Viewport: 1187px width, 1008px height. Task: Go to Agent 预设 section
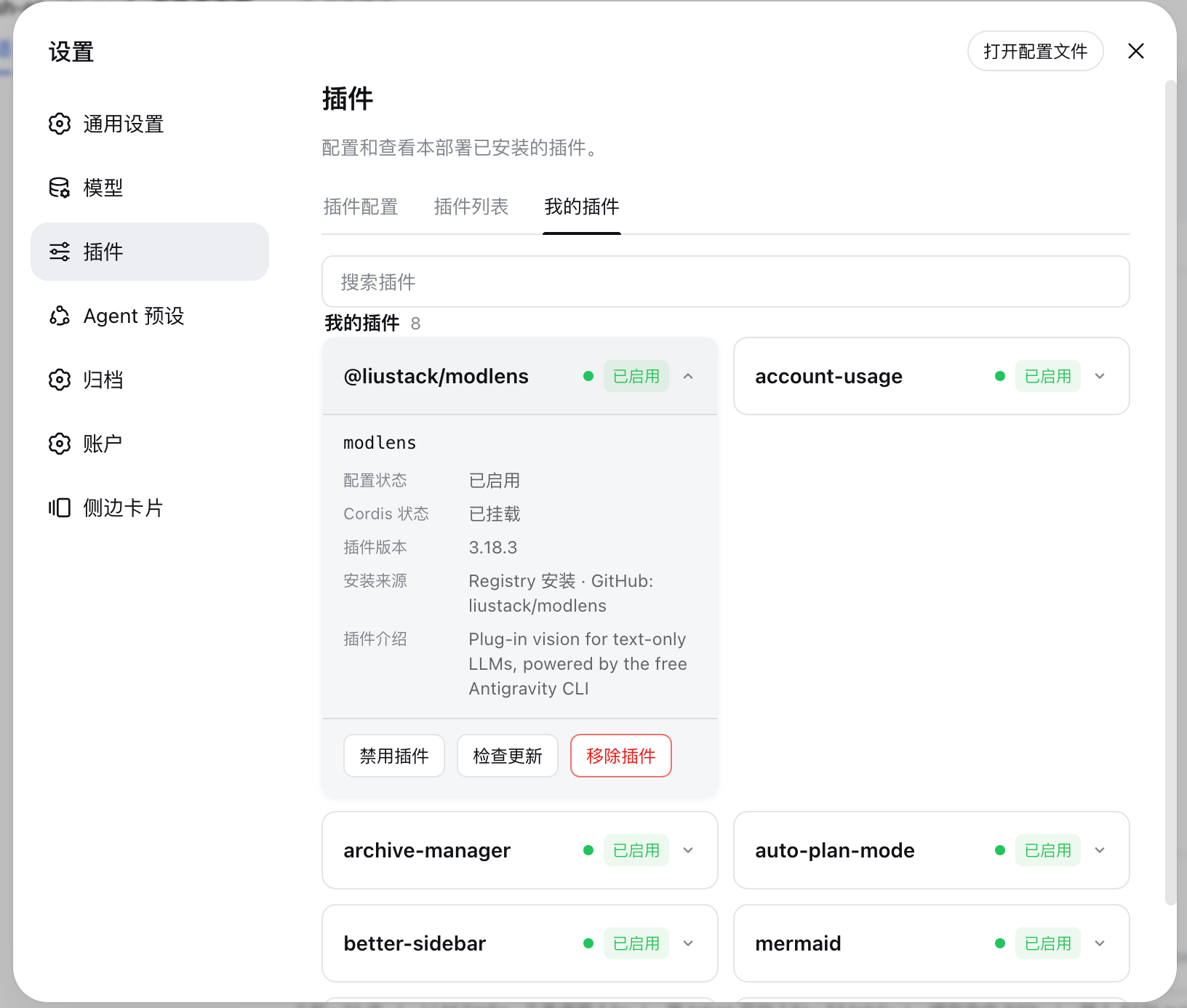point(150,316)
